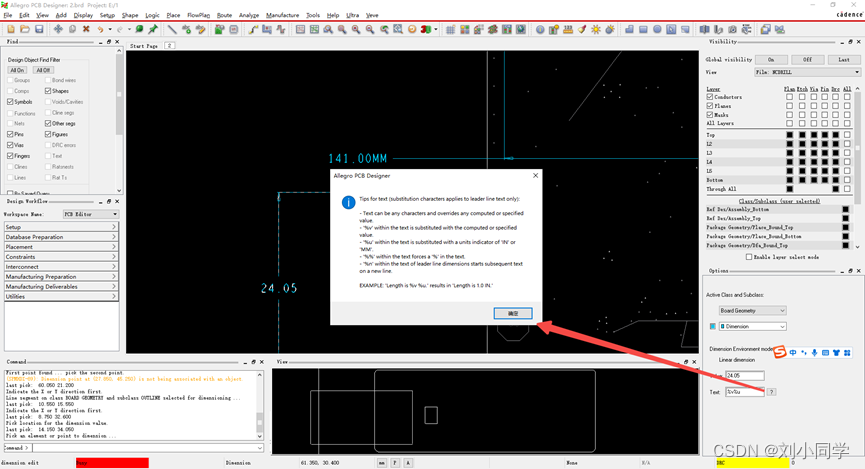This screenshot has width=865, height=469.
Task: Click the Color palette toolbar icon
Action: point(464,29)
